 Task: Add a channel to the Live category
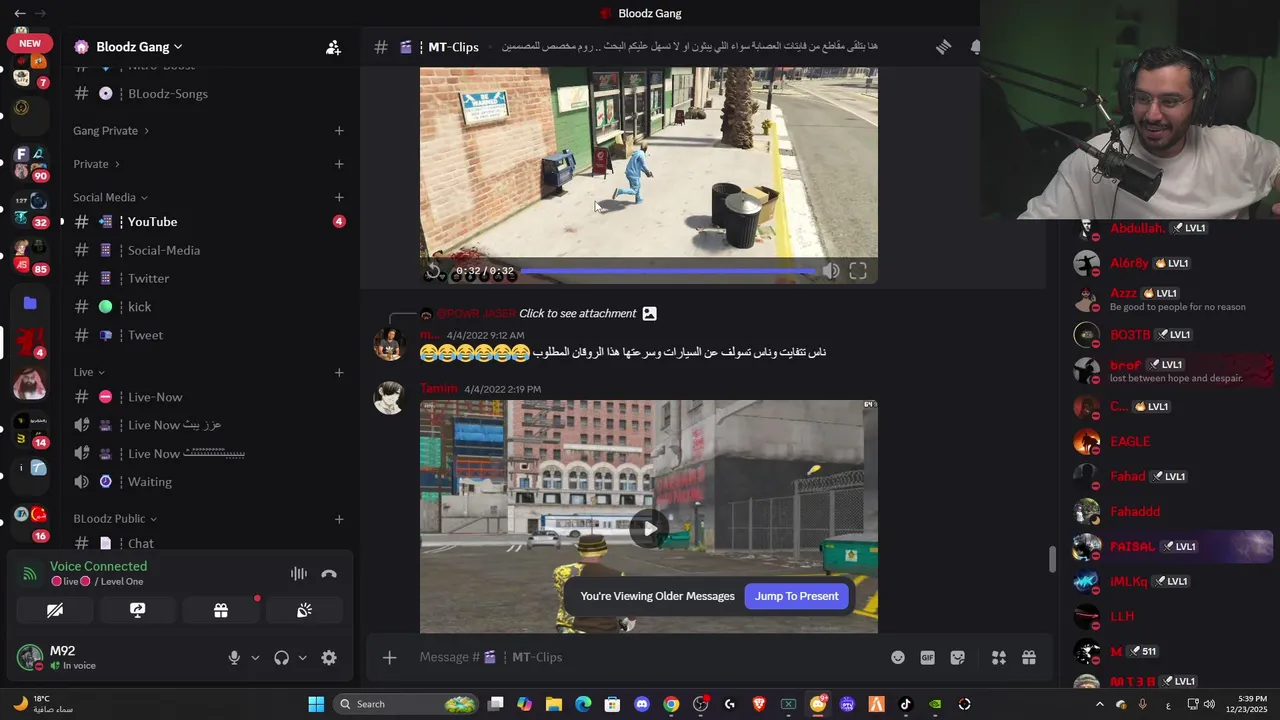click(339, 372)
